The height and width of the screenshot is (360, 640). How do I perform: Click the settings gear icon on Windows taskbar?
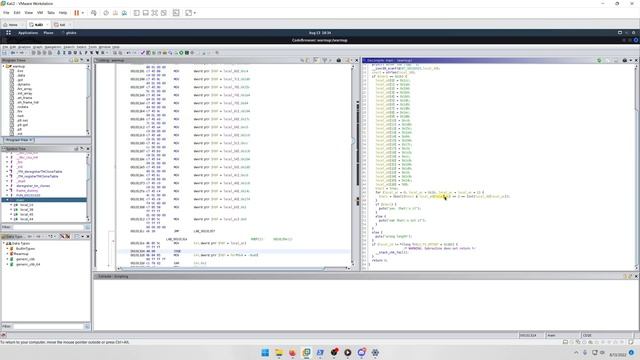tap(375, 352)
